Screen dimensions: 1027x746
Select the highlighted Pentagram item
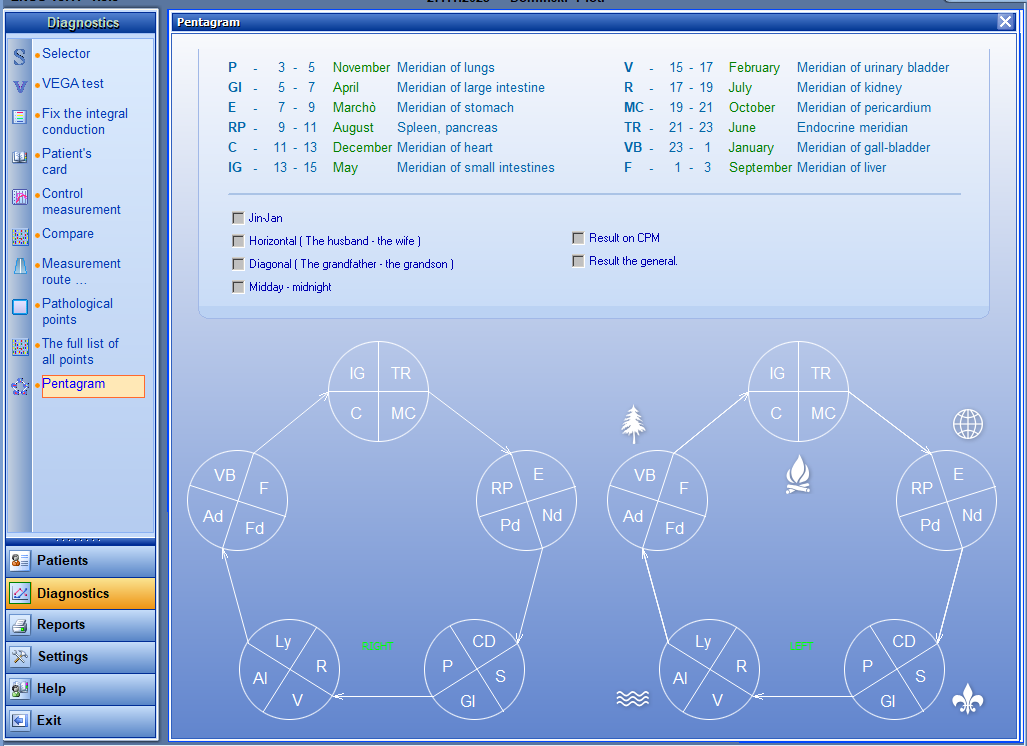point(93,386)
